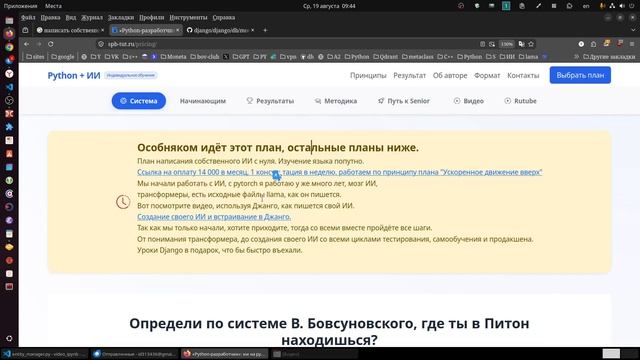Go to Принципы in the site navigation
640x360 pixels.
368,76
